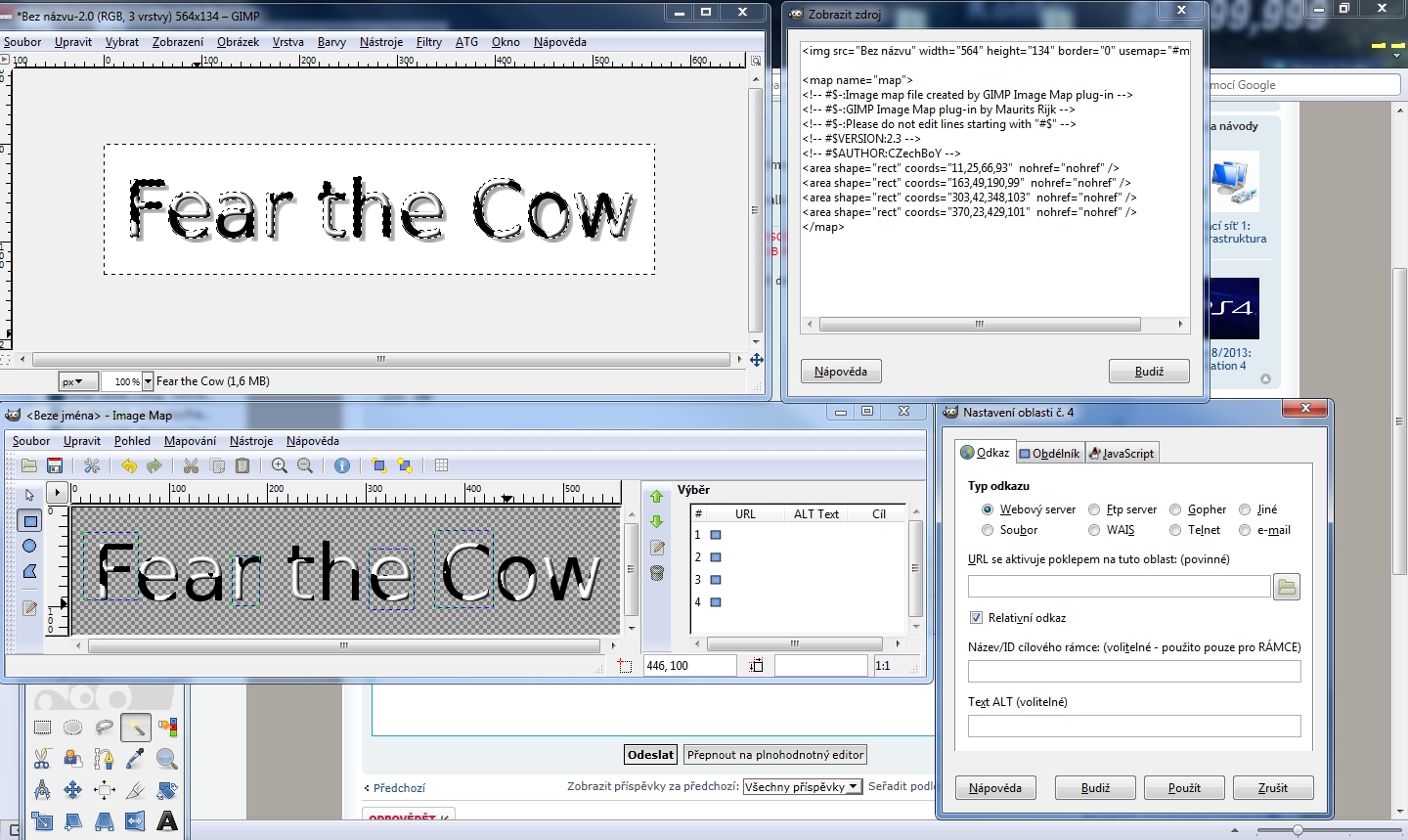Image resolution: width=1408 pixels, height=840 pixels.
Task: Open Image Map preferences tools icon
Action: click(x=92, y=465)
